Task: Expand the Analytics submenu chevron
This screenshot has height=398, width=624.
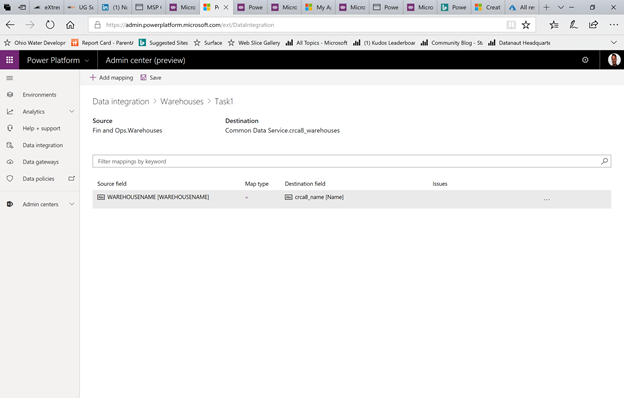Action: [x=72, y=111]
